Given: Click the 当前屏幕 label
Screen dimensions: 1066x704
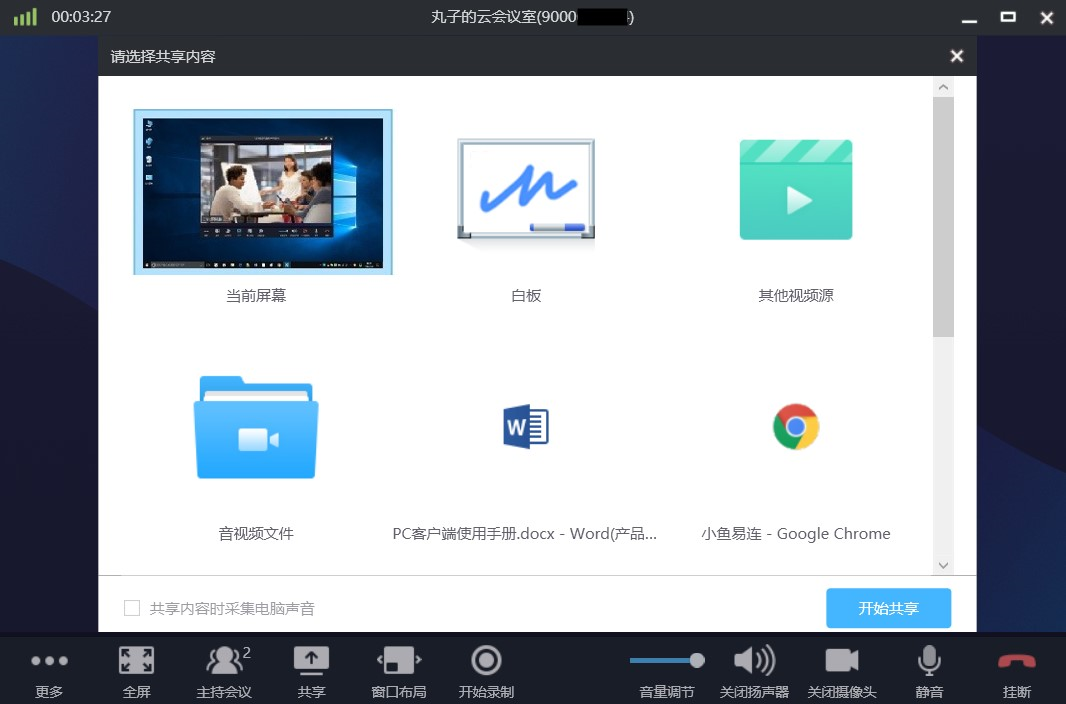Looking at the screenshot, I should tap(256, 296).
